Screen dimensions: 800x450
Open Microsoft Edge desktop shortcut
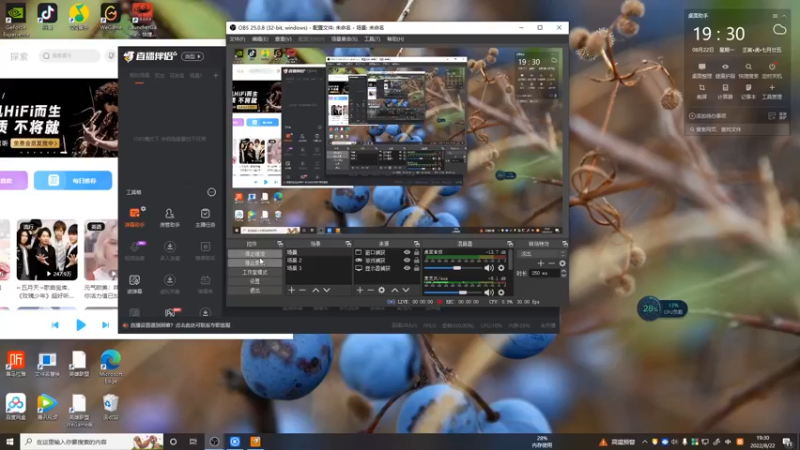[111, 367]
